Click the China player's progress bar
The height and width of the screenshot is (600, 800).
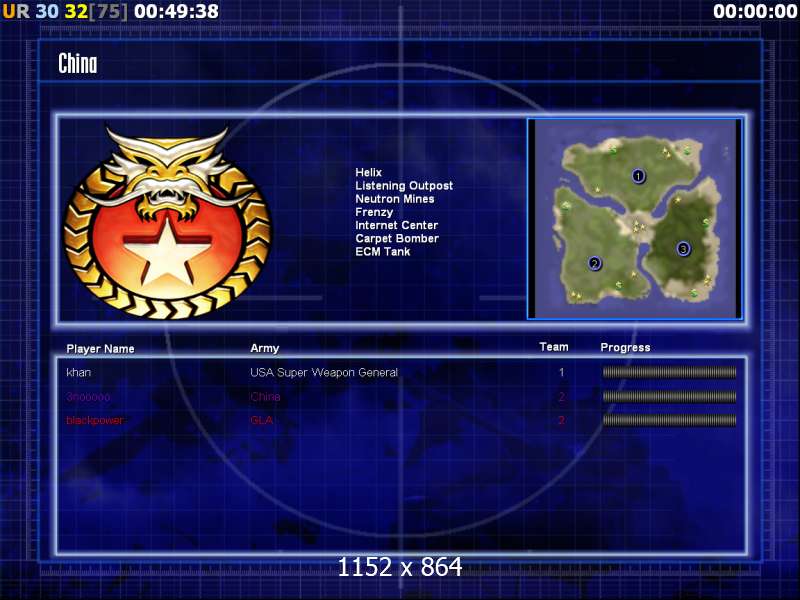click(669, 396)
